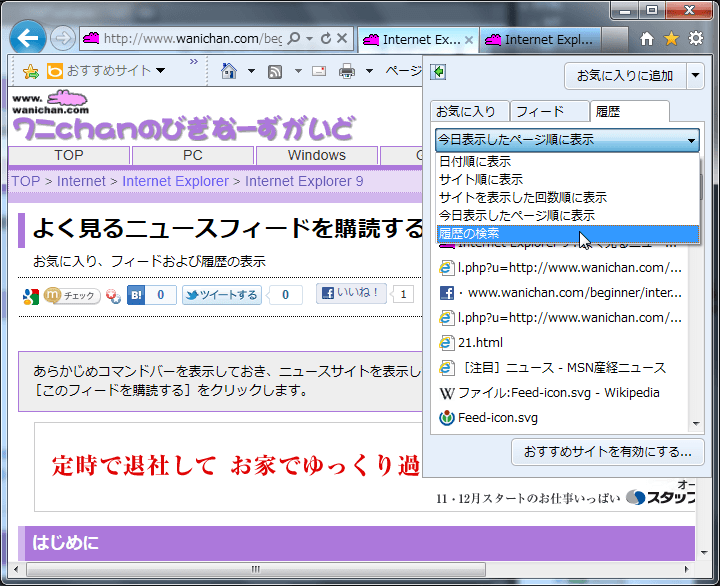Open the Feeds button dropdown arrow

(298, 71)
